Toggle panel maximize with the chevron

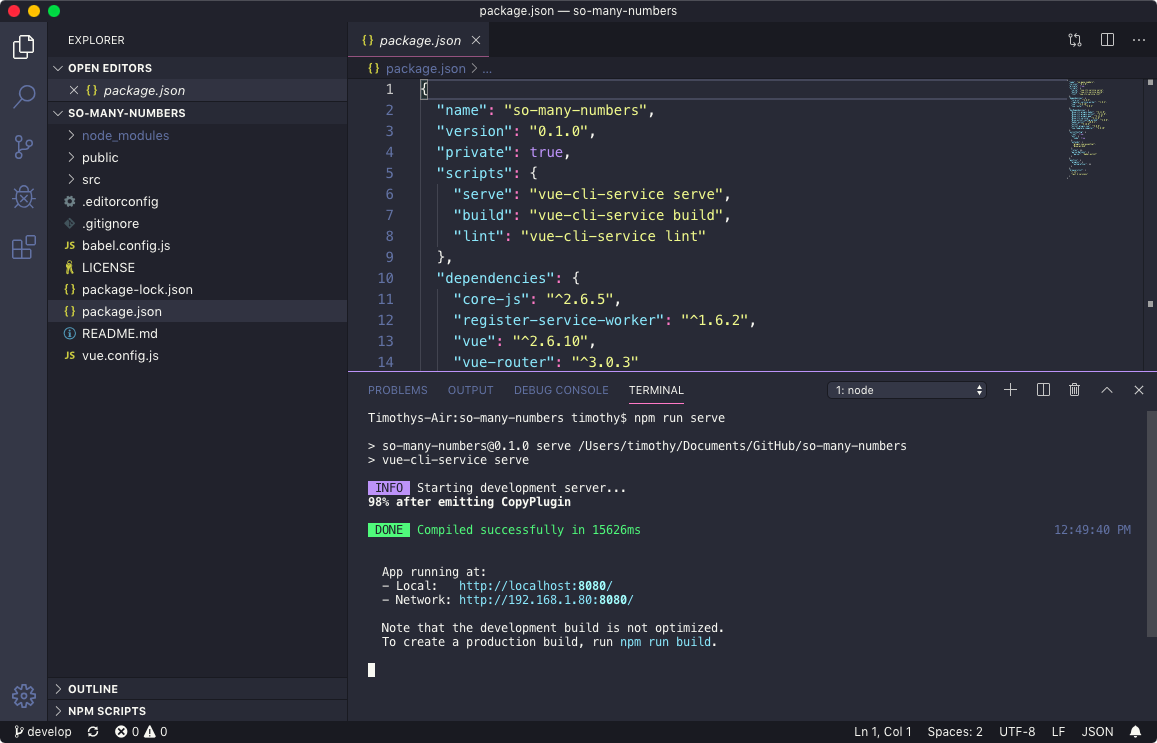[1106, 390]
